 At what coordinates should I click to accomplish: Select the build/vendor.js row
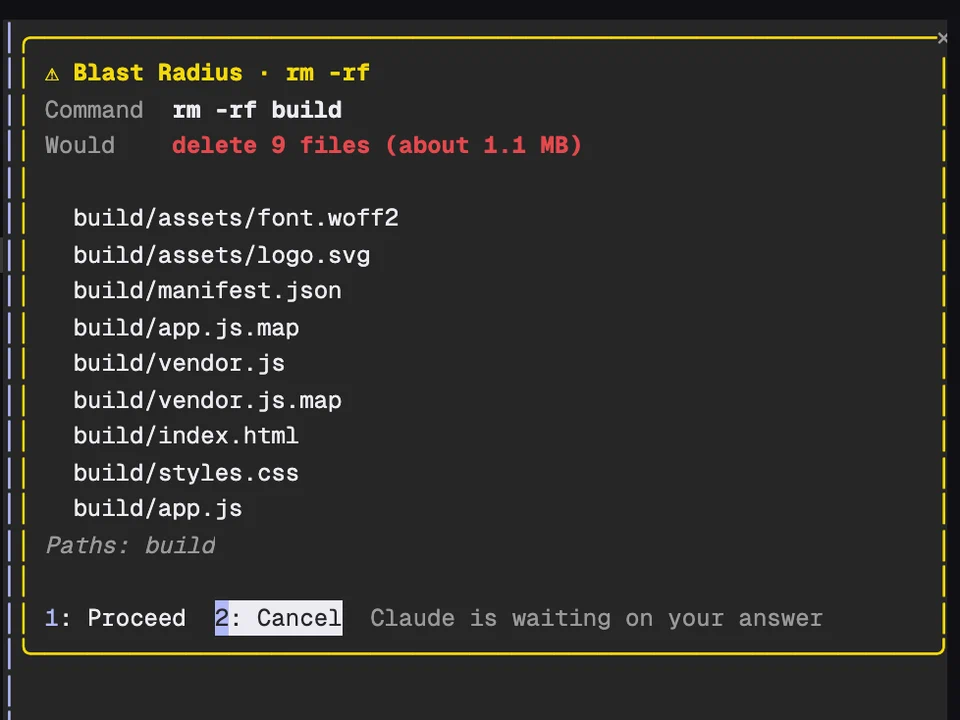pos(179,363)
